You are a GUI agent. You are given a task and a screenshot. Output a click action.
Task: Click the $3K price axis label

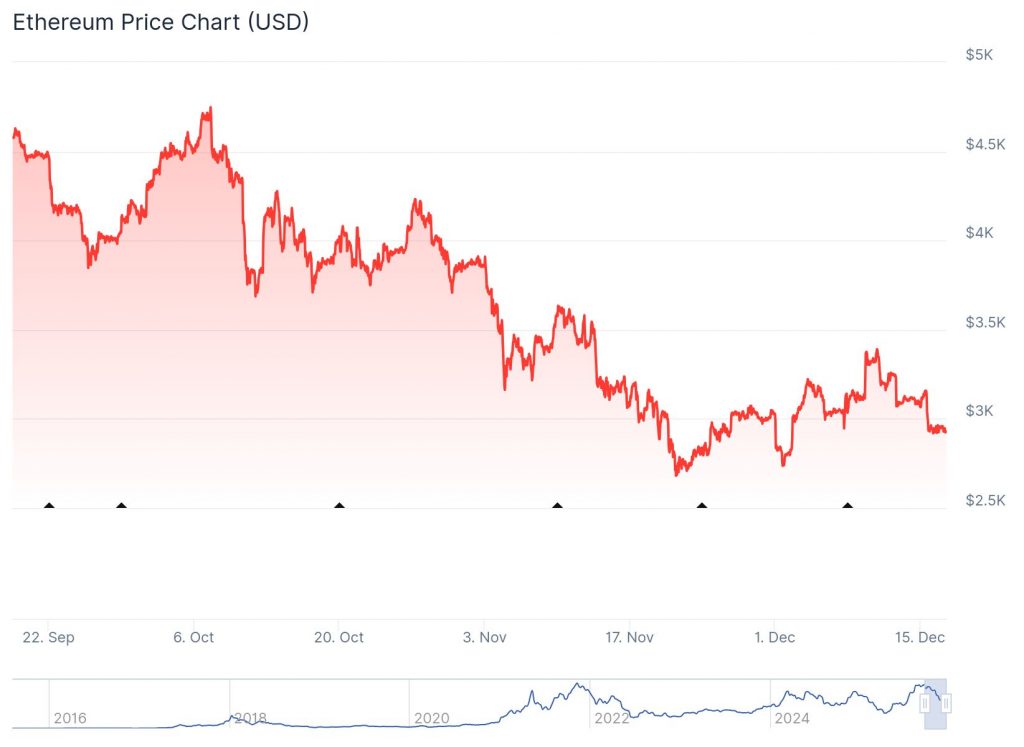(x=979, y=411)
